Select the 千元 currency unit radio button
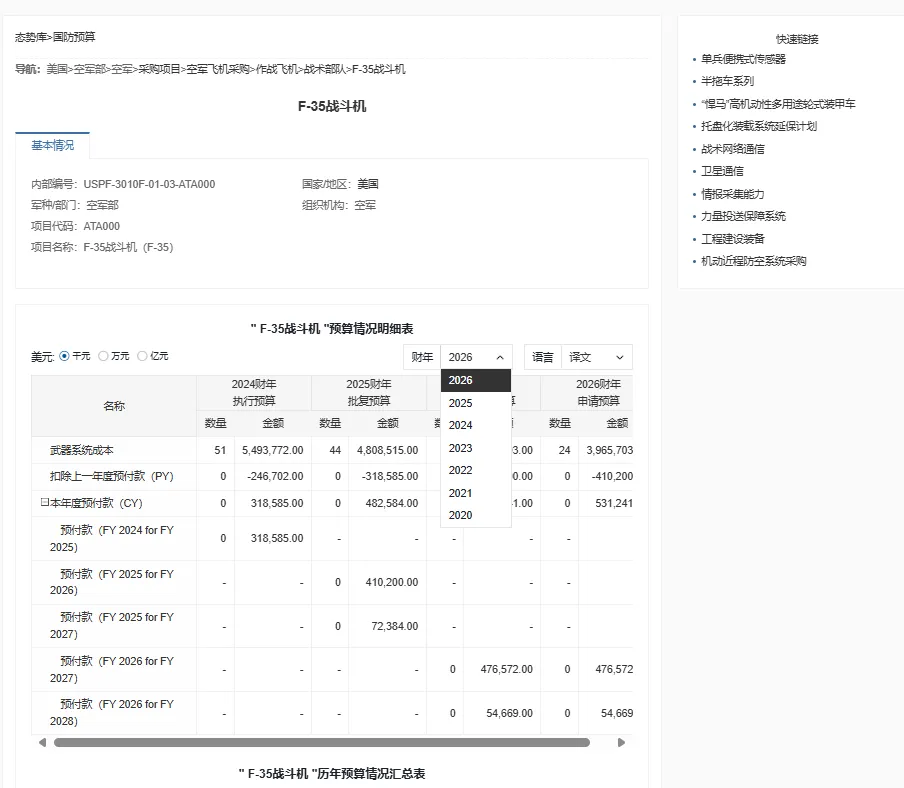This screenshot has width=904, height=788. (64, 356)
